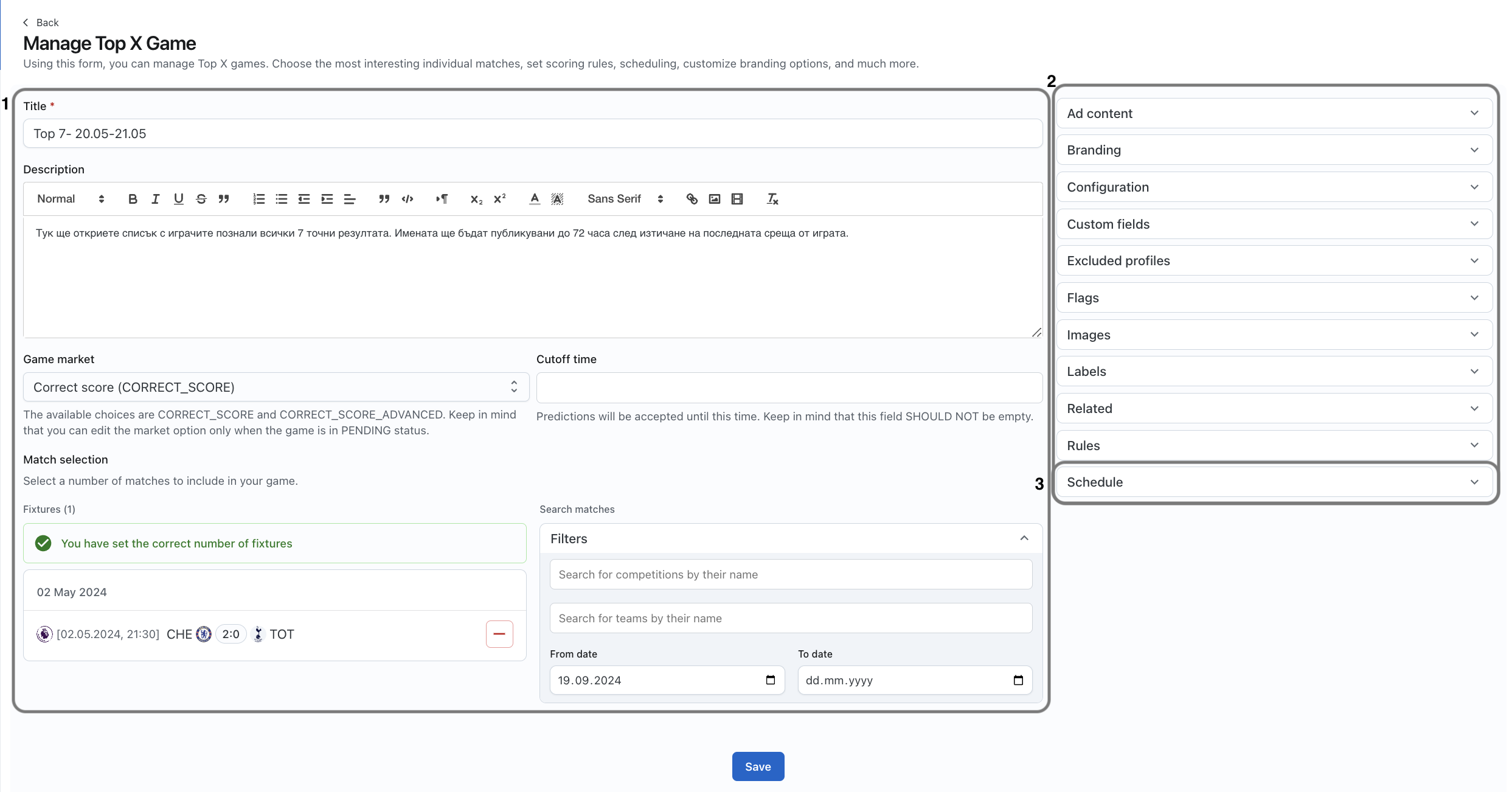Image resolution: width=1512 pixels, height=792 pixels.
Task: Expand the Schedule section
Action: 1274,482
